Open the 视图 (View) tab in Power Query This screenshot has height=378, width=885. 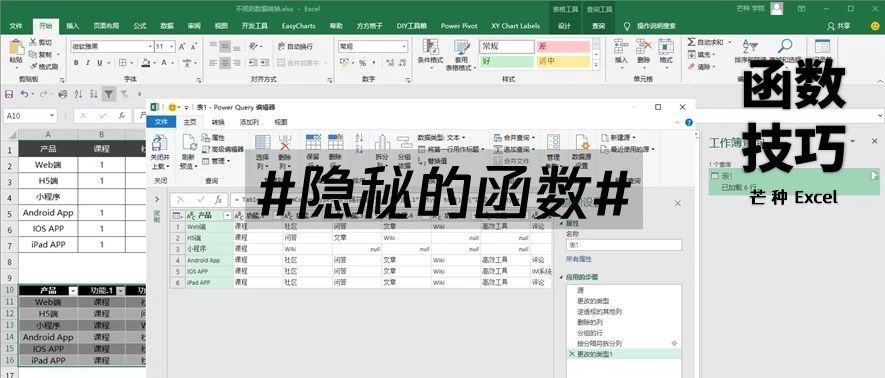[x=281, y=122]
